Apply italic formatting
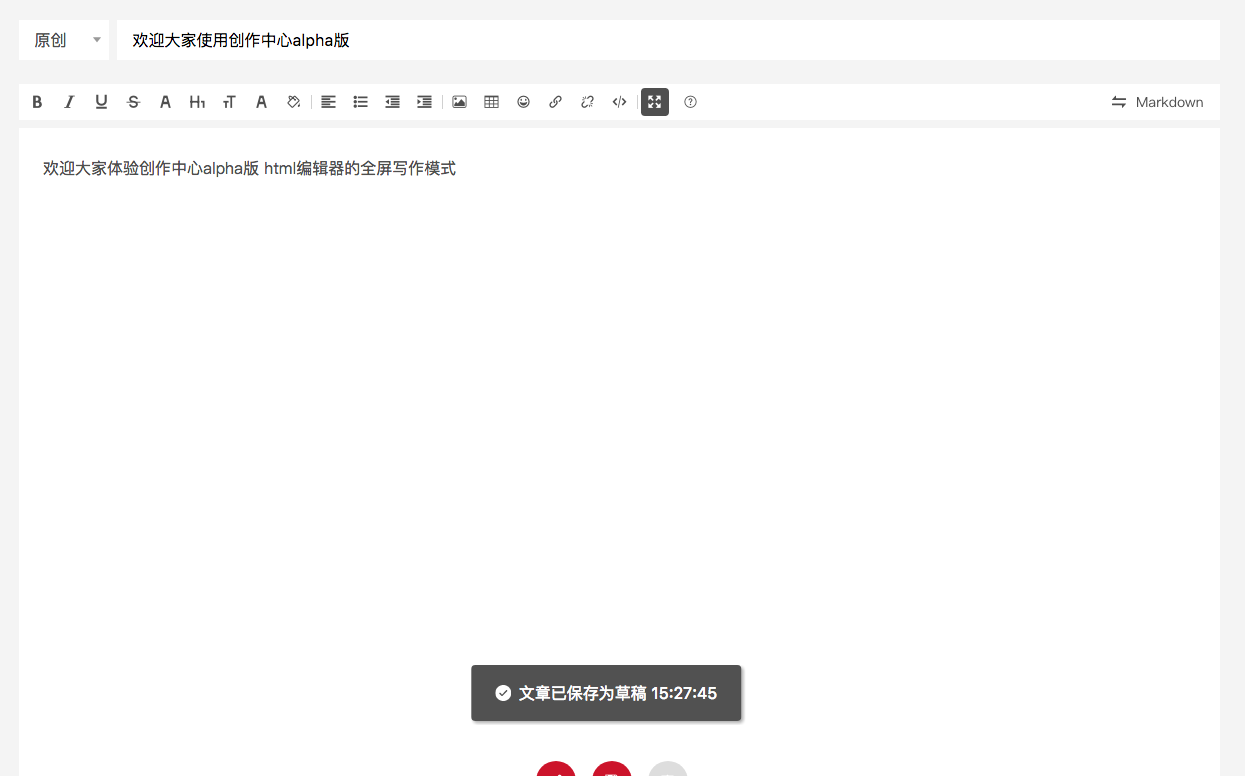 pyautogui.click(x=69, y=102)
